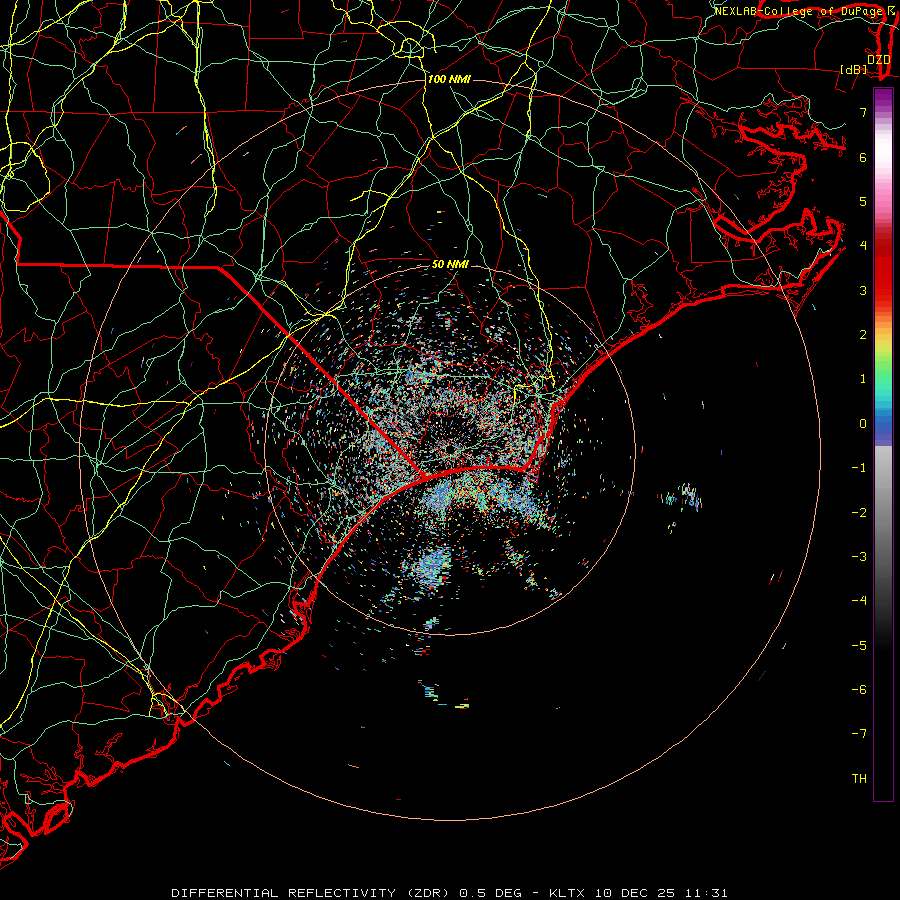Click the "KLTX 10 DEC 25 11:31" timestamp text
Viewport: 900px width, 900px height.
click(x=638, y=893)
